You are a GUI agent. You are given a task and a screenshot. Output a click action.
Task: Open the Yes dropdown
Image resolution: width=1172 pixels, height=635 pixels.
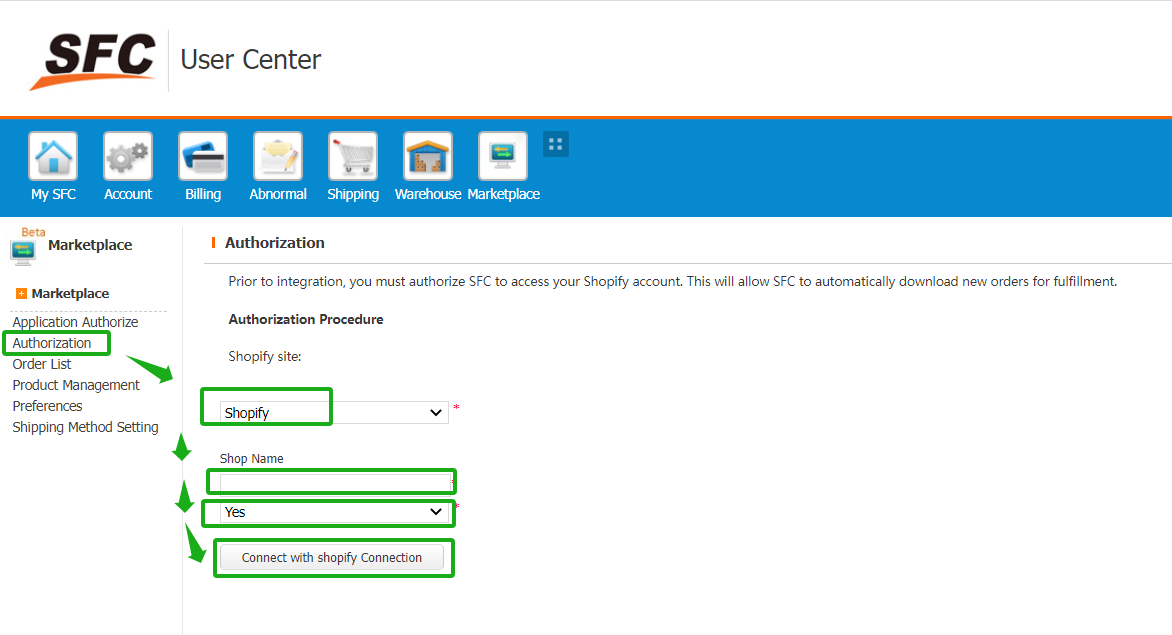[x=334, y=512]
